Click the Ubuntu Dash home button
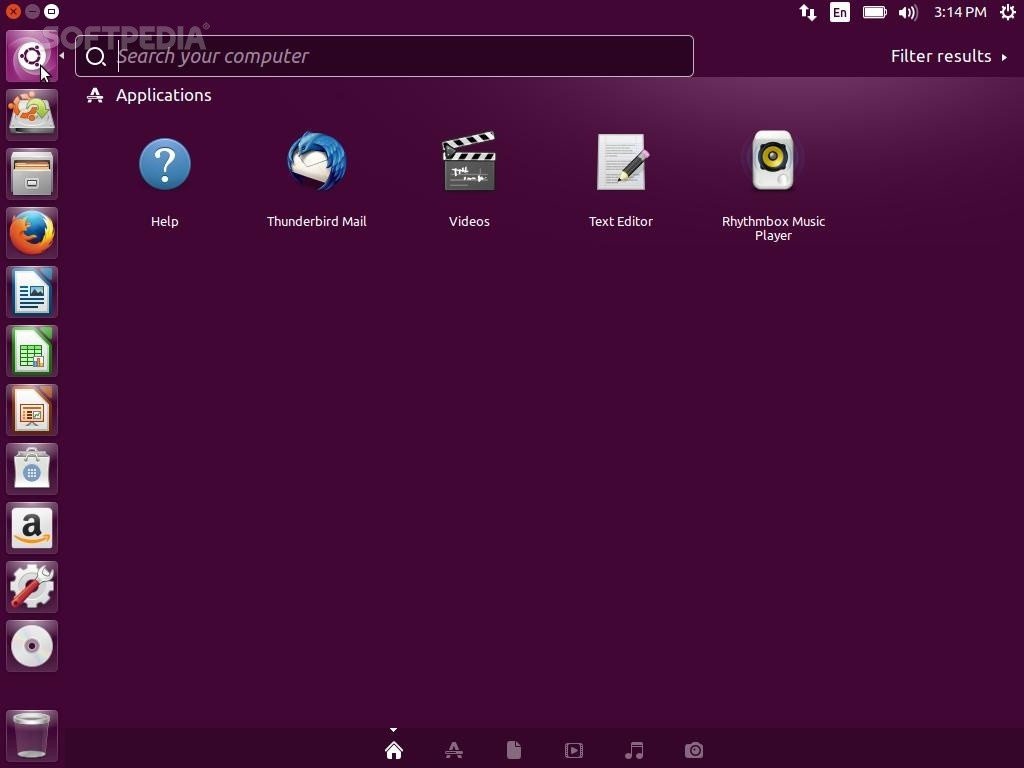The width and height of the screenshot is (1024, 768). click(32, 56)
